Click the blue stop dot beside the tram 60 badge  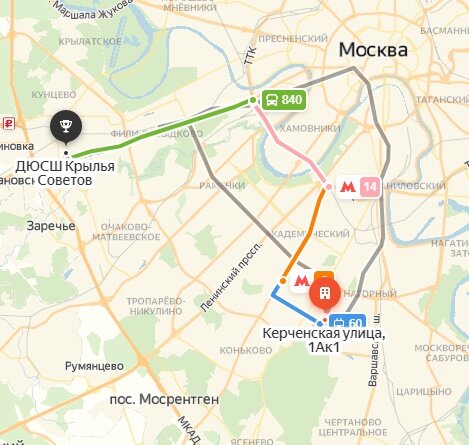tap(320, 323)
